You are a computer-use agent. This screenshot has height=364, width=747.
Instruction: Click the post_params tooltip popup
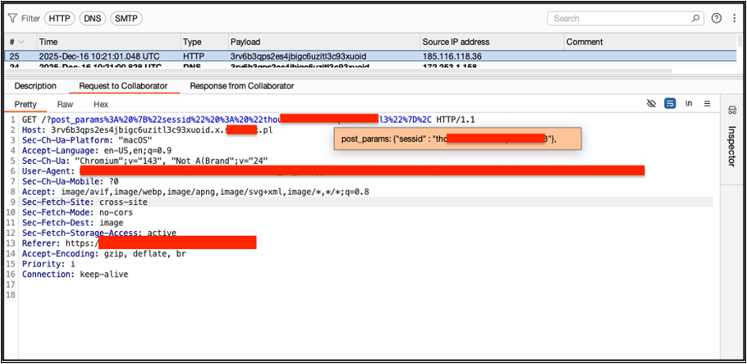coord(458,139)
